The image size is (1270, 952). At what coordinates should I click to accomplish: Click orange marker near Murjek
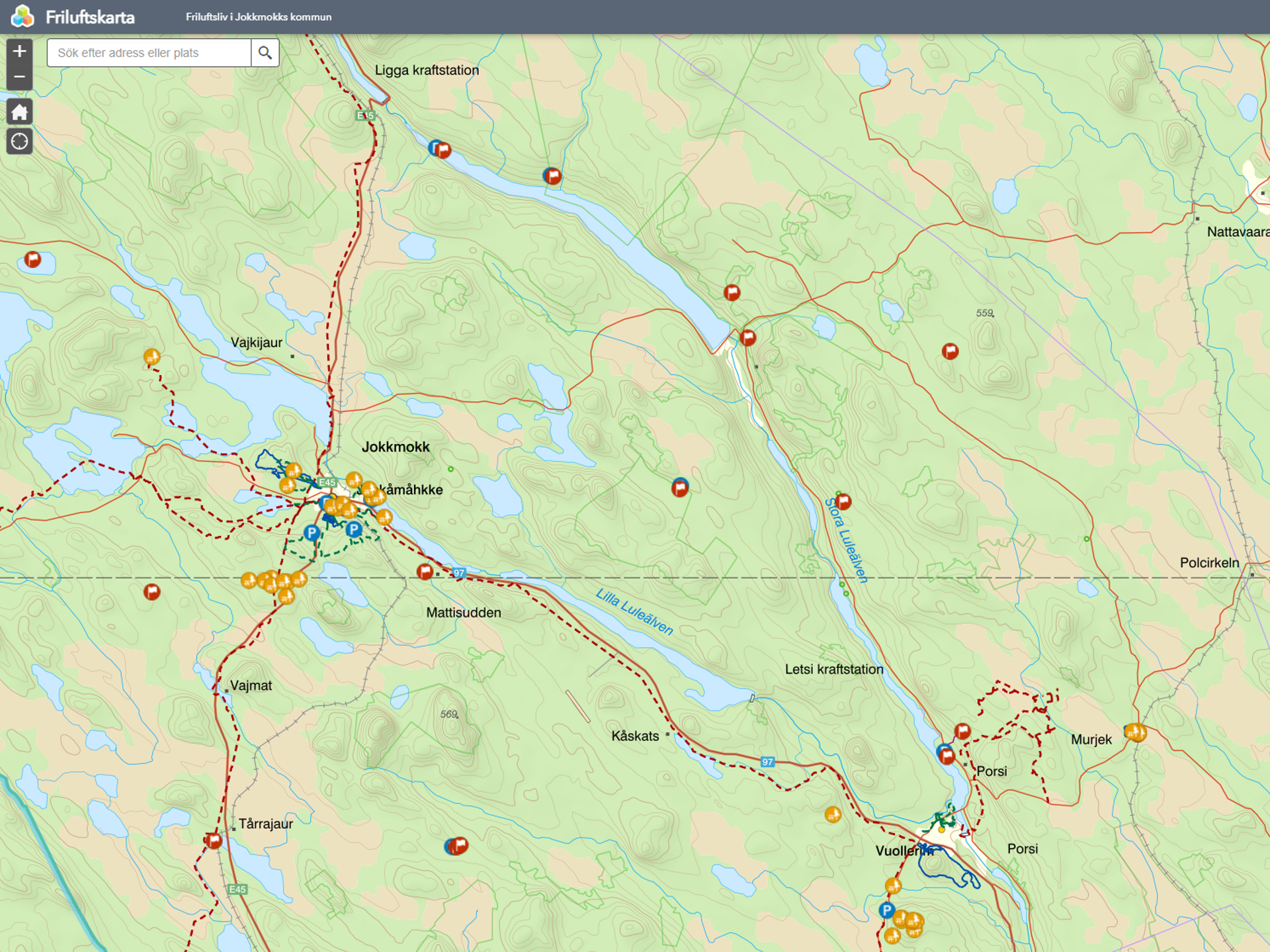click(1135, 732)
